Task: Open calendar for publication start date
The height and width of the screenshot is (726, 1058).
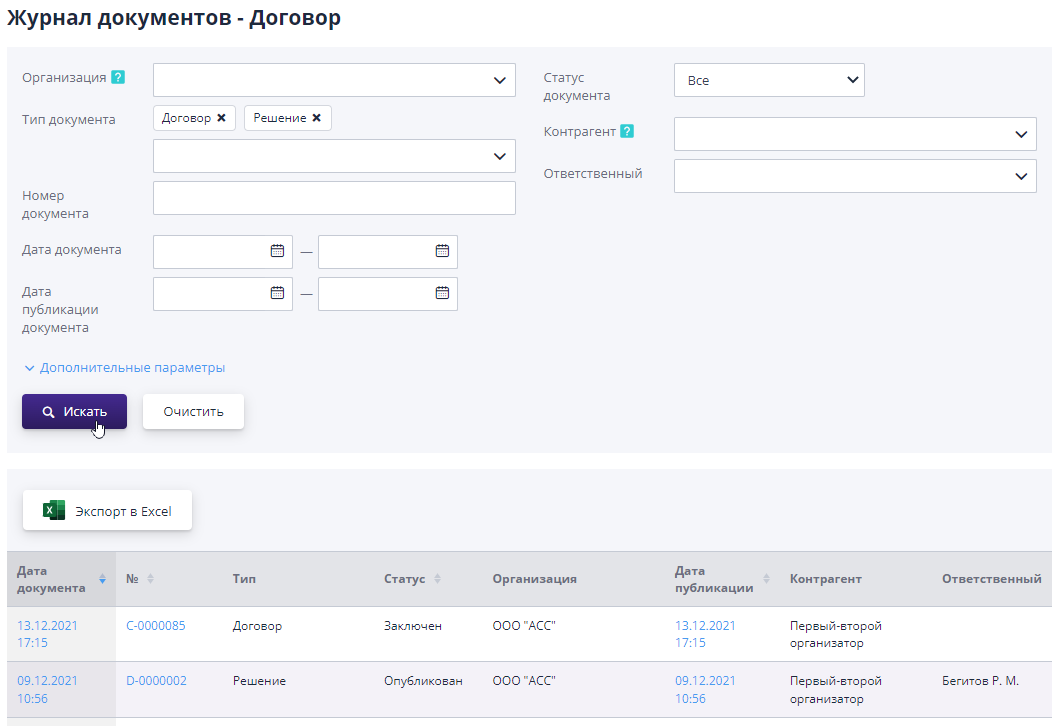Action: tap(277, 293)
